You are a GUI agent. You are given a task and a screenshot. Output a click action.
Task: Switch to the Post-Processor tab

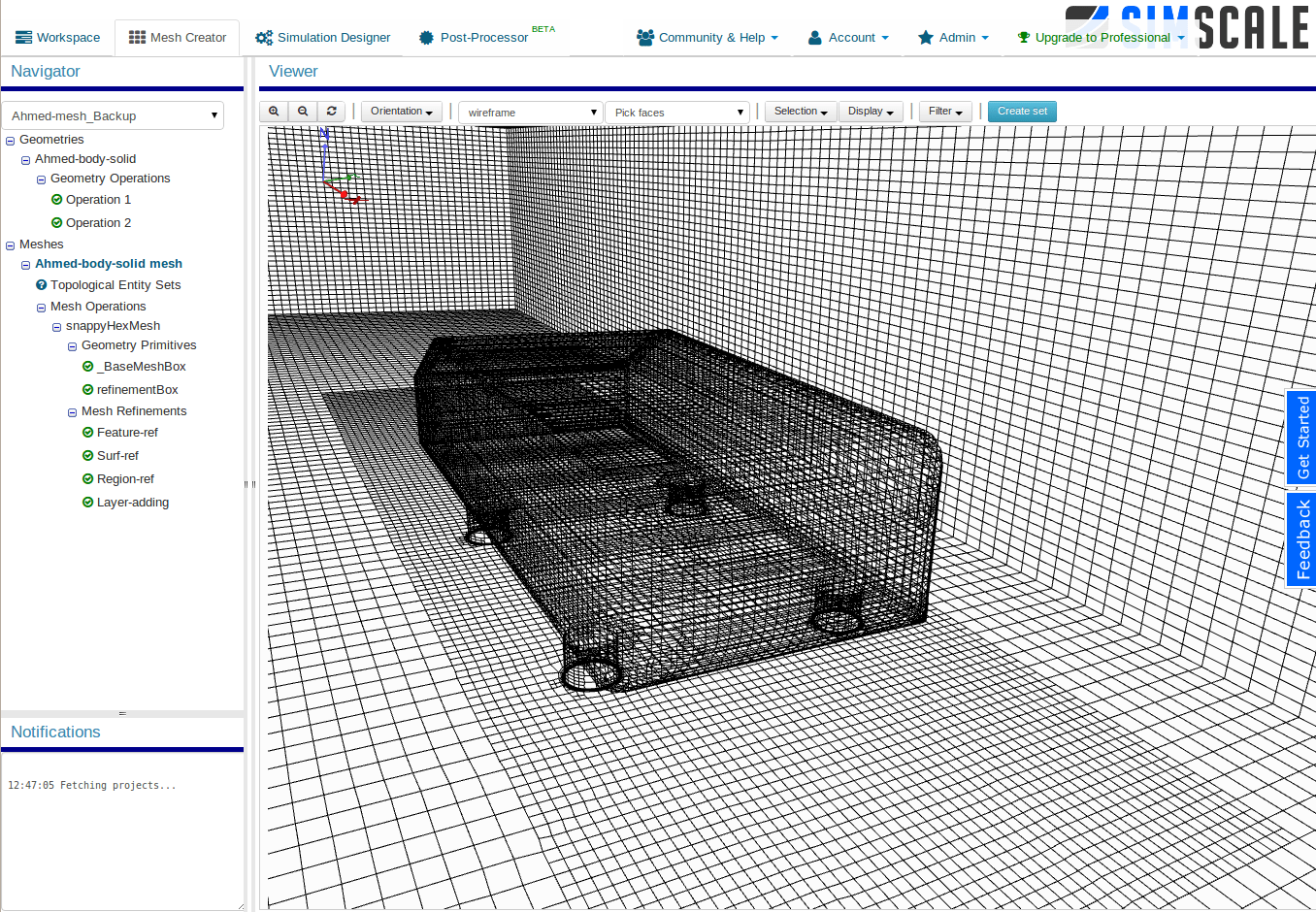click(x=482, y=37)
